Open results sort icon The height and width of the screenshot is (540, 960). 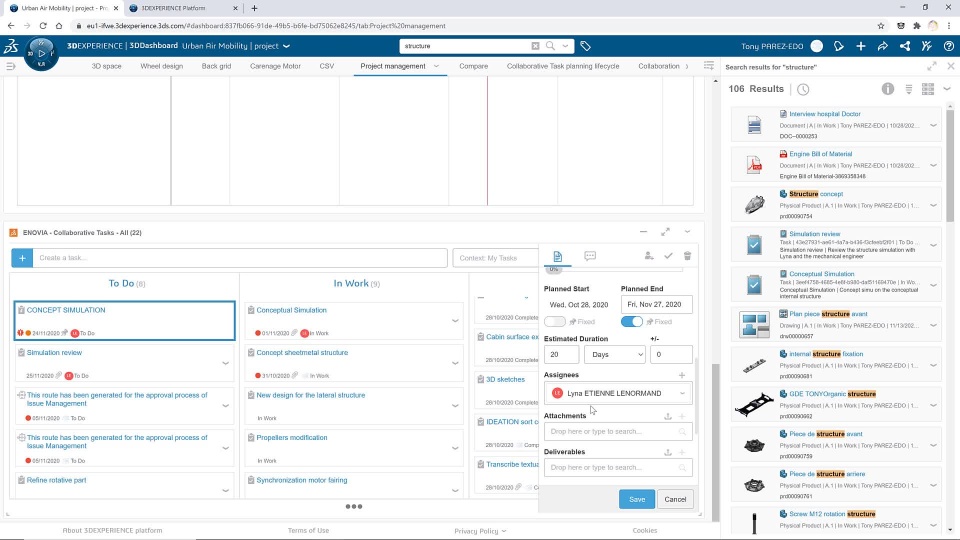(x=909, y=89)
